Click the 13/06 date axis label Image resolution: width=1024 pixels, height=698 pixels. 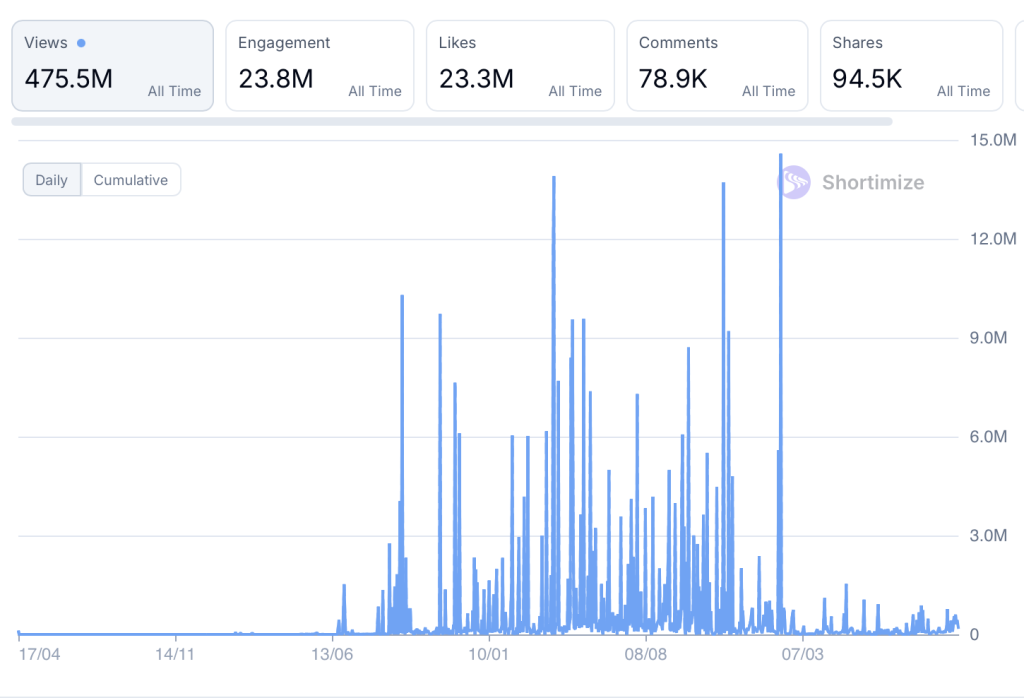(333, 654)
